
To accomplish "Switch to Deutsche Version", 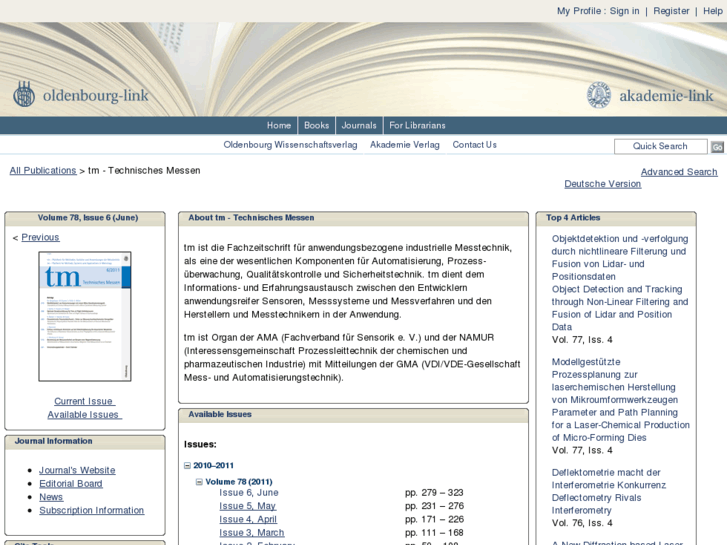I will pyautogui.click(x=602, y=184).
